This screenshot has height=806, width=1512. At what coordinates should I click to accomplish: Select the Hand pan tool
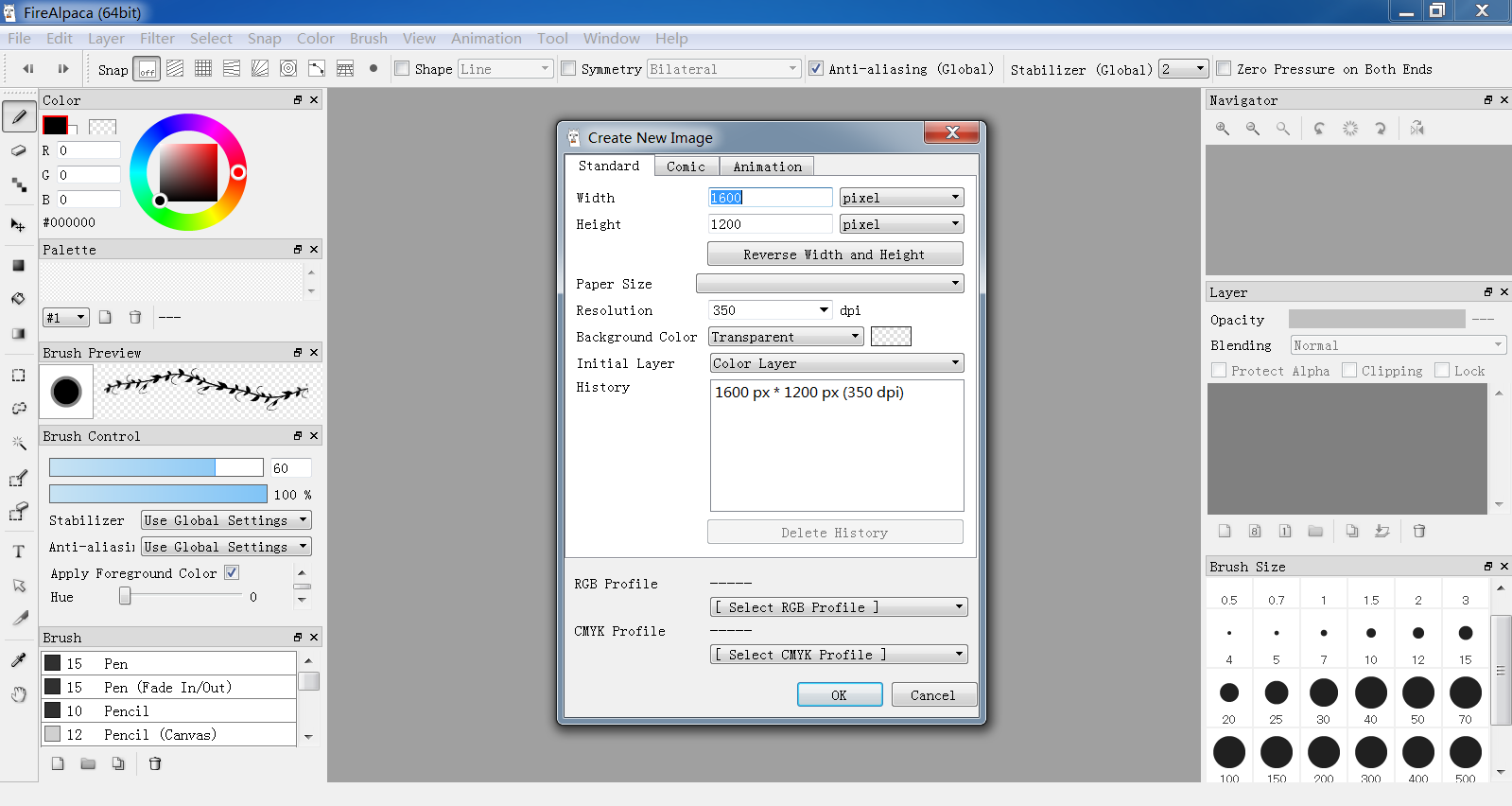pyautogui.click(x=18, y=695)
